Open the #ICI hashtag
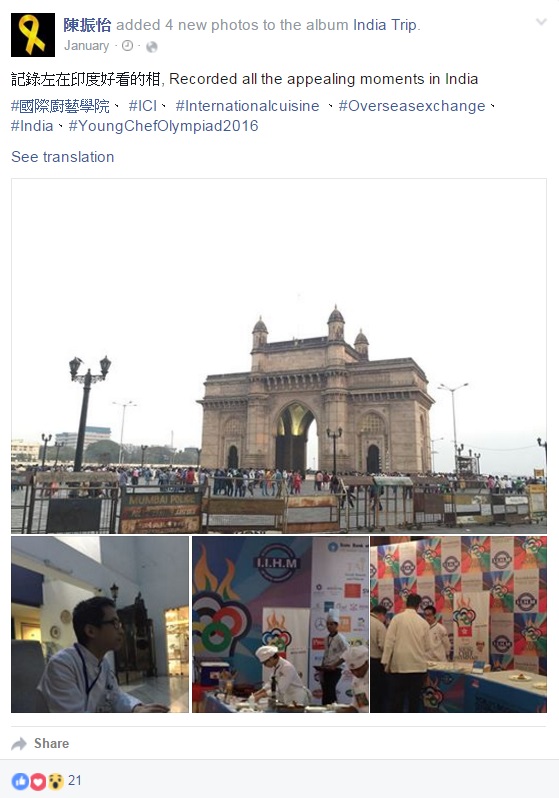The width and height of the screenshot is (559, 798). tap(143, 106)
